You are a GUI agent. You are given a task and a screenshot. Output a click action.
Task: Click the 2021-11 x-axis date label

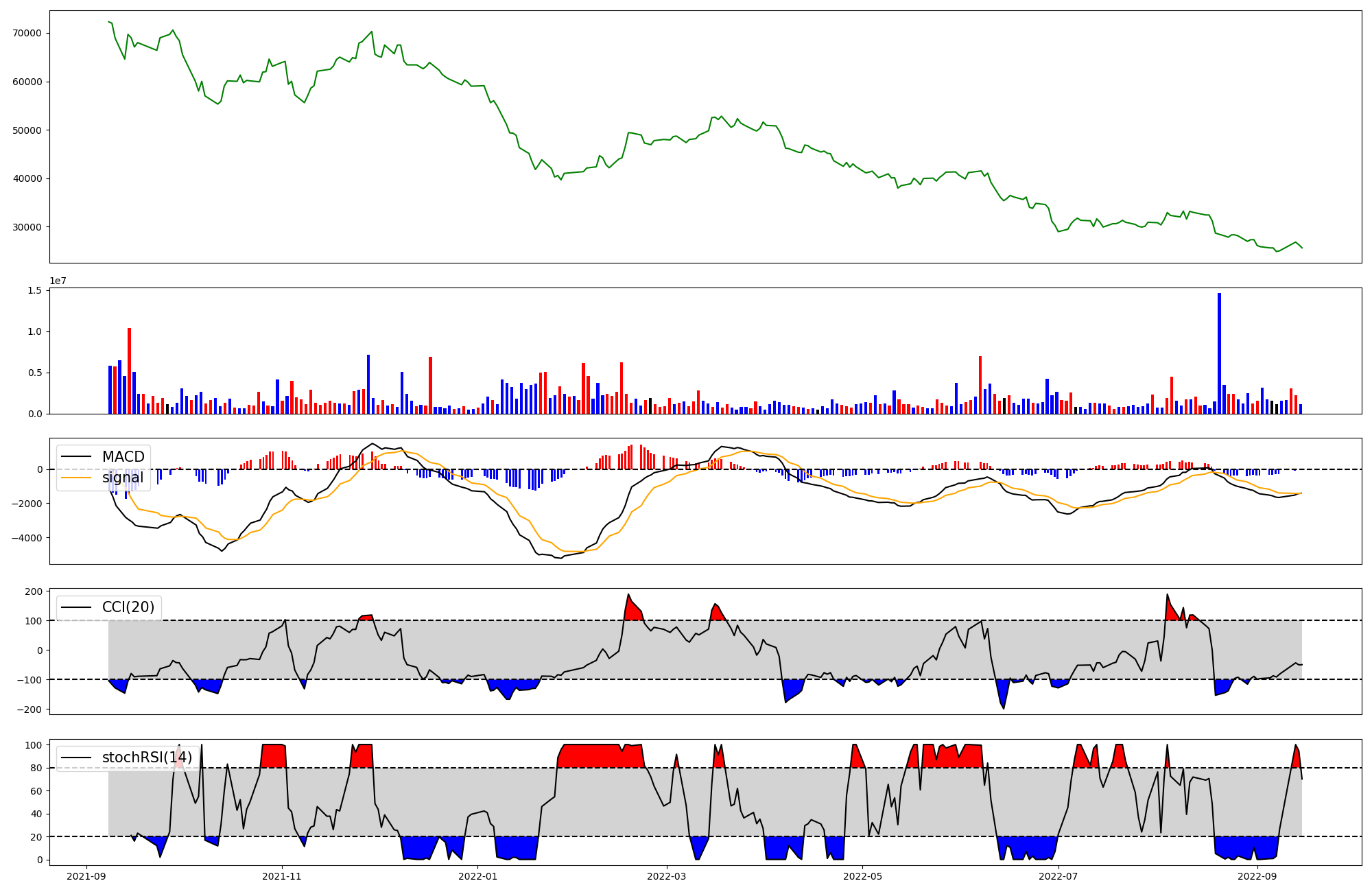(282, 876)
